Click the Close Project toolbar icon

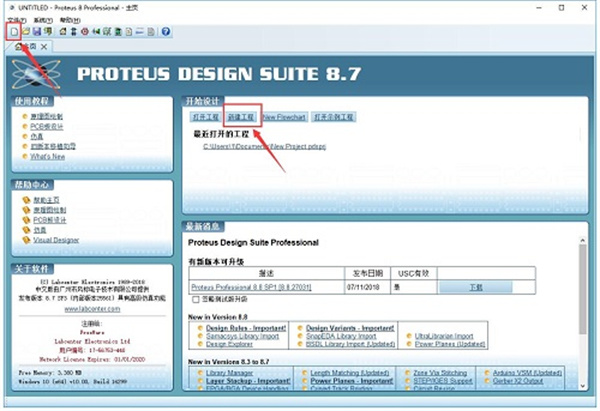pyautogui.click(x=48, y=32)
